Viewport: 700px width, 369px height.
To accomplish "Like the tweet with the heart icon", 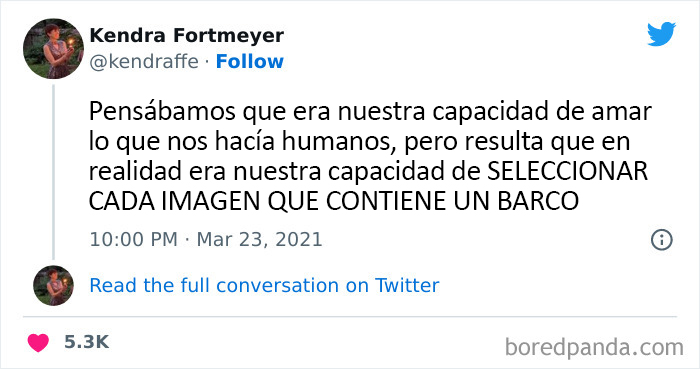I will coord(38,343).
